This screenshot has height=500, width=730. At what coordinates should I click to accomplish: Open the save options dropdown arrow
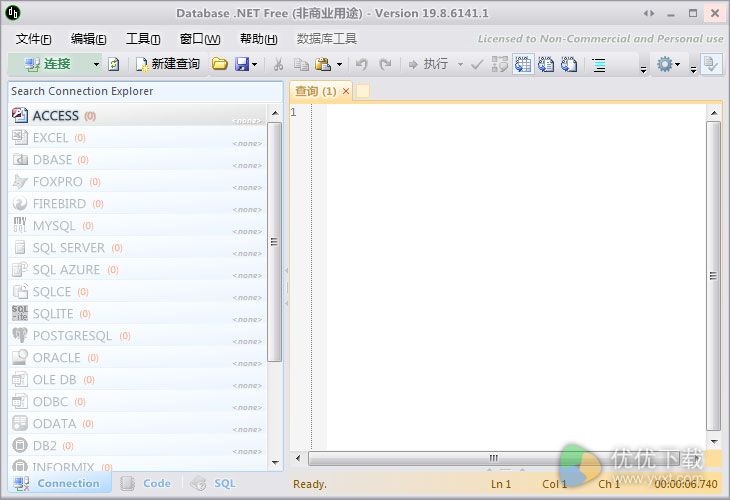tap(255, 64)
